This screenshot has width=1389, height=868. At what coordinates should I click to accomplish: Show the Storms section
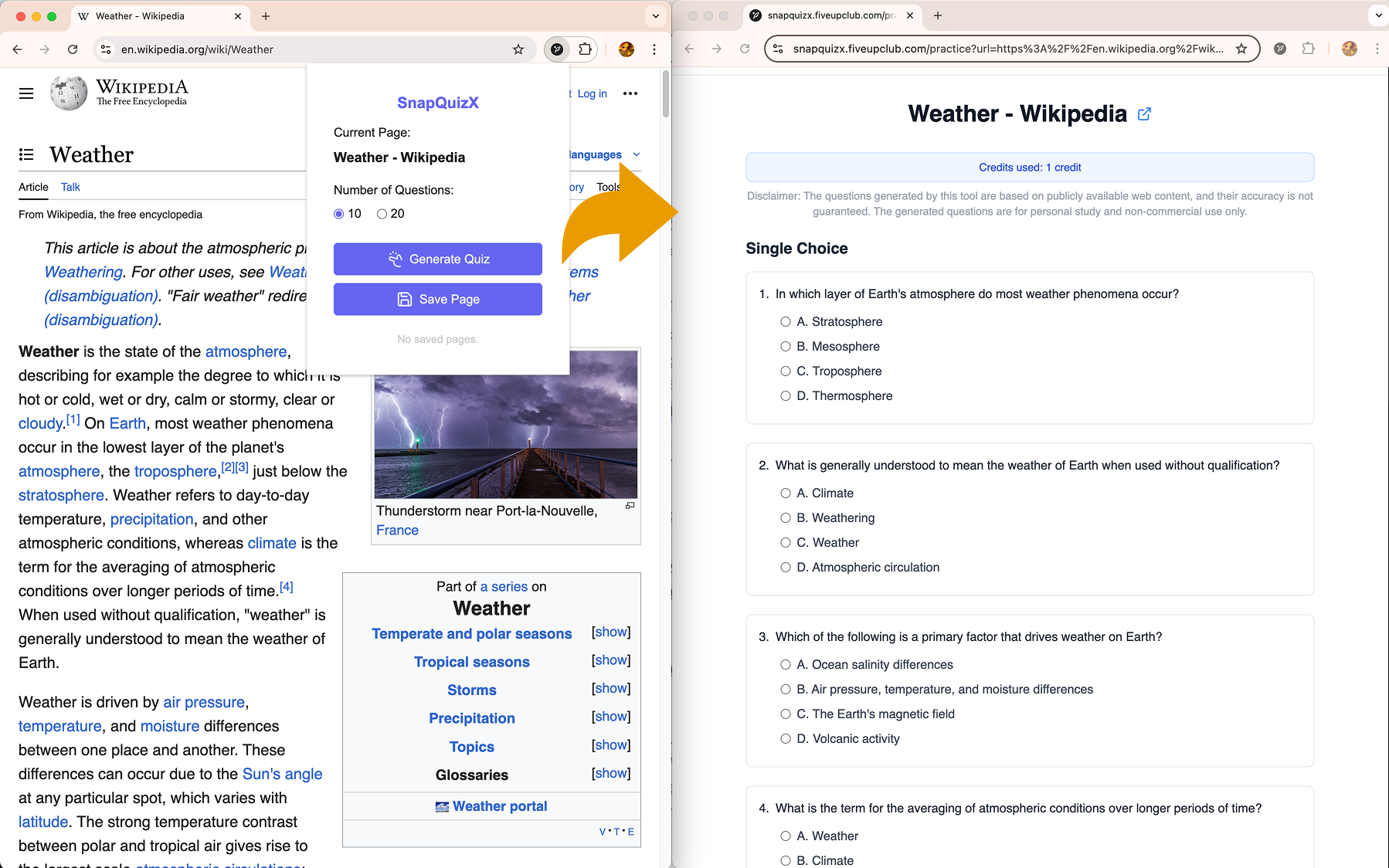click(x=611, y=689)
